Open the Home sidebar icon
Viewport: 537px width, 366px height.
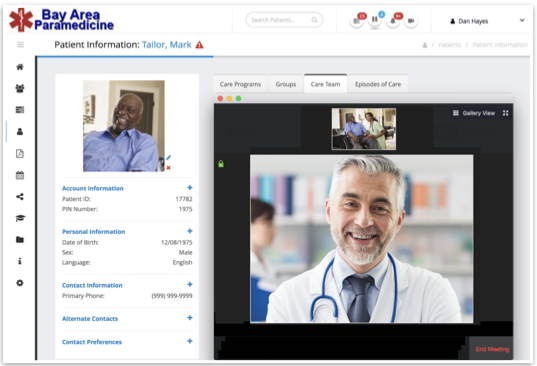20,67
